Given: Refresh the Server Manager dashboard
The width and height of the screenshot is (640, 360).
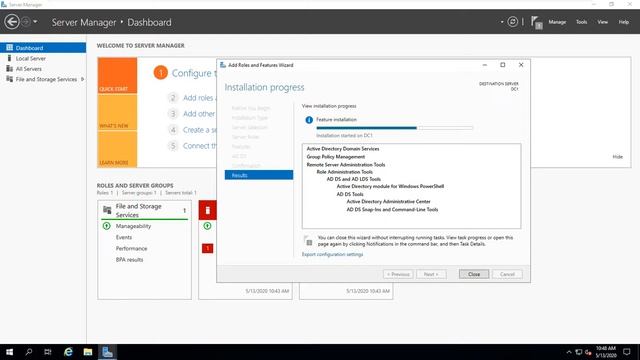Looking at the screenshot, I should click(x=513, y=22).
